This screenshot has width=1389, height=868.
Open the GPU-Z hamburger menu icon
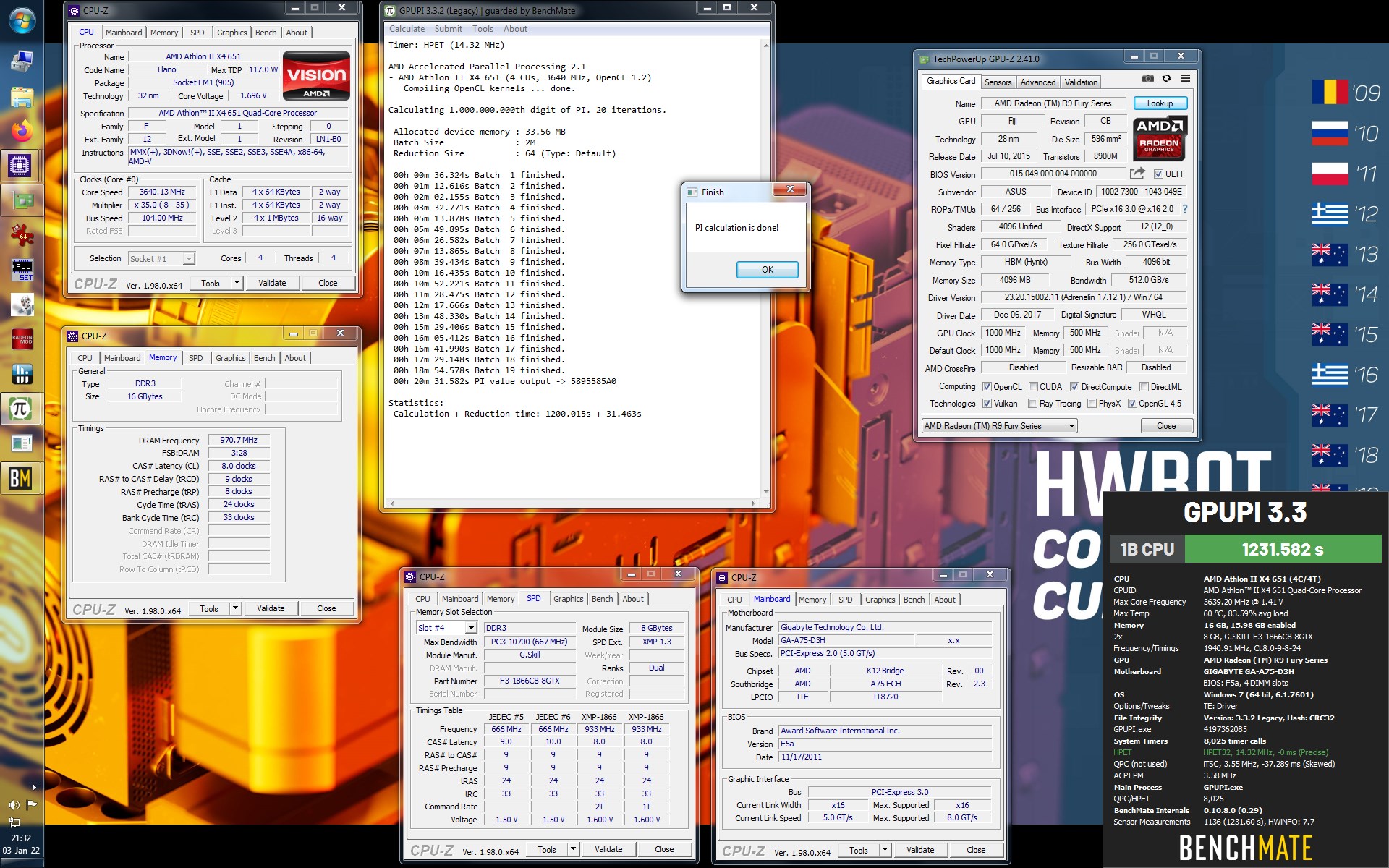click(1185, 78)
